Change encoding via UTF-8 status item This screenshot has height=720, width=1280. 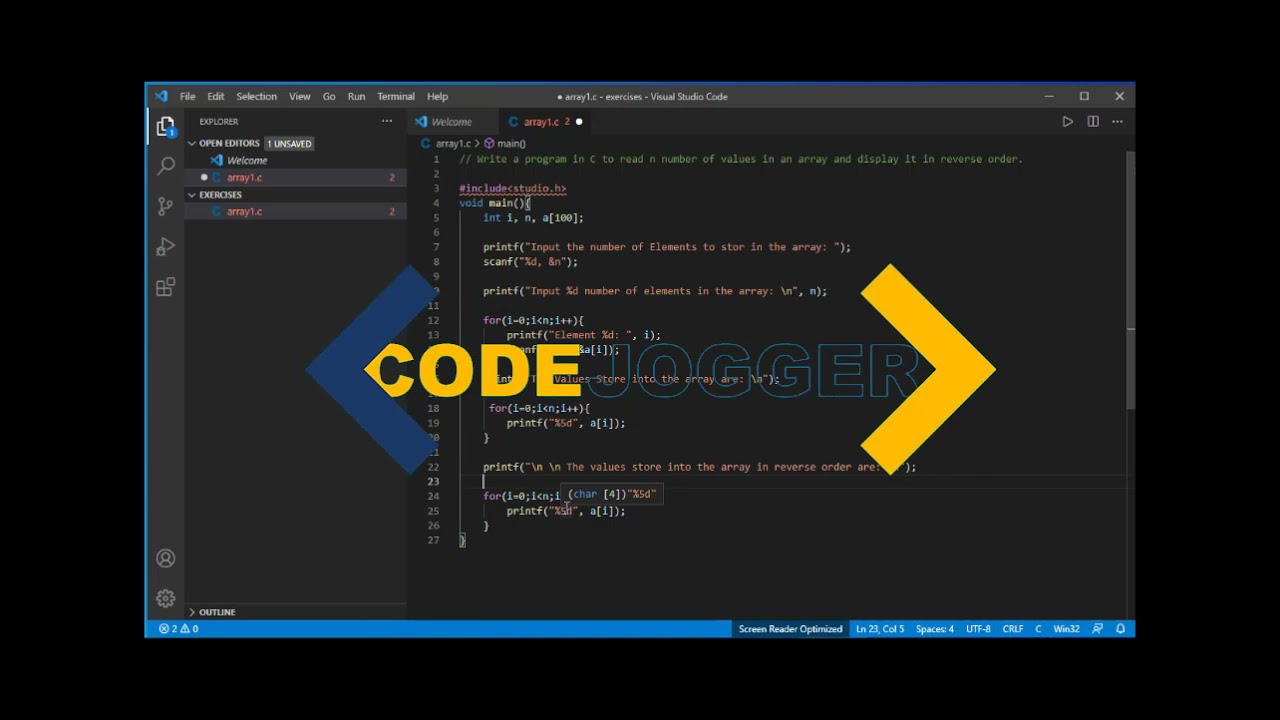coord(978,629)
